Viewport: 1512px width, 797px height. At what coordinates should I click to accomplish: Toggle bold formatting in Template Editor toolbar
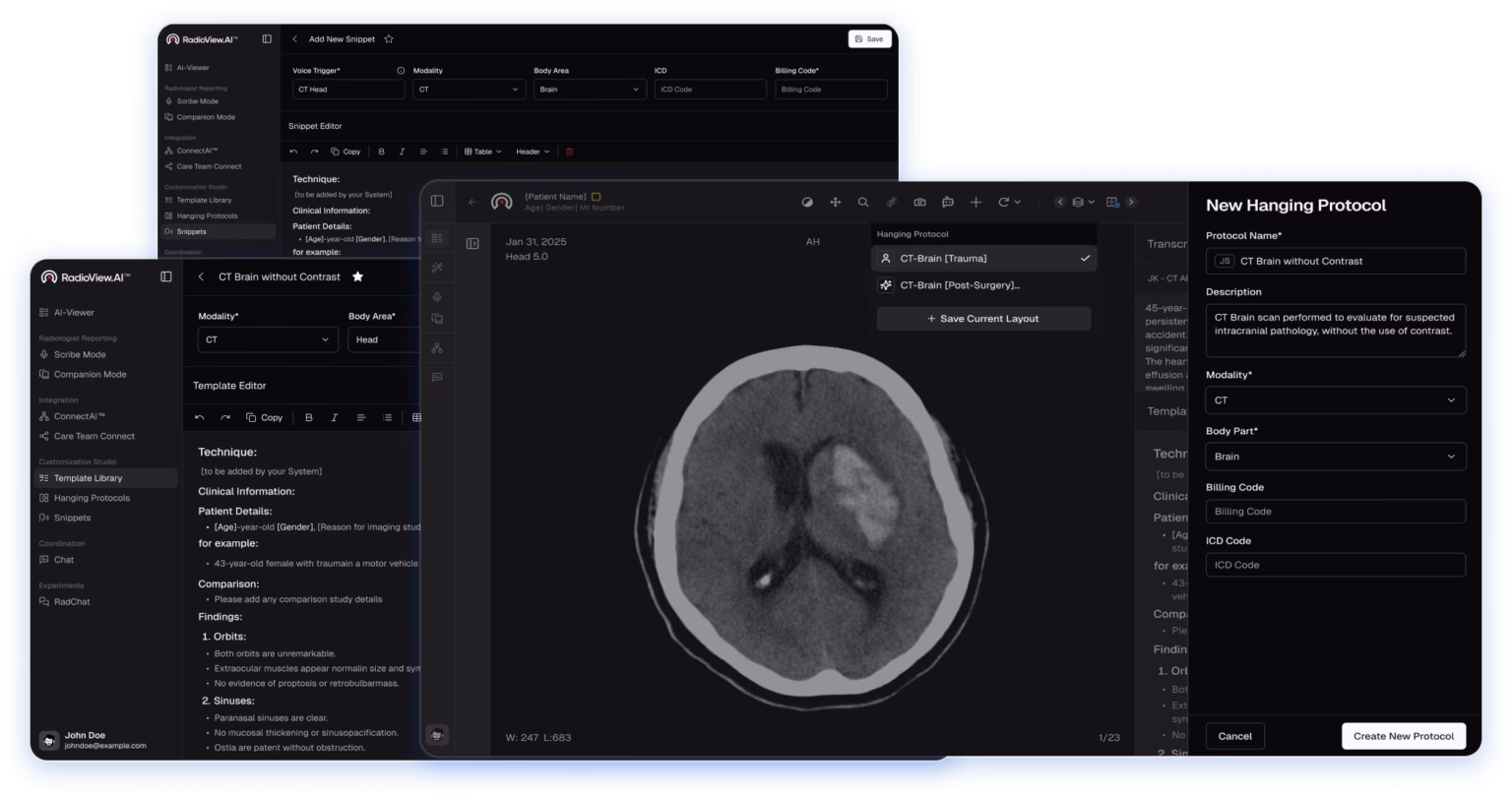[309, 417]
